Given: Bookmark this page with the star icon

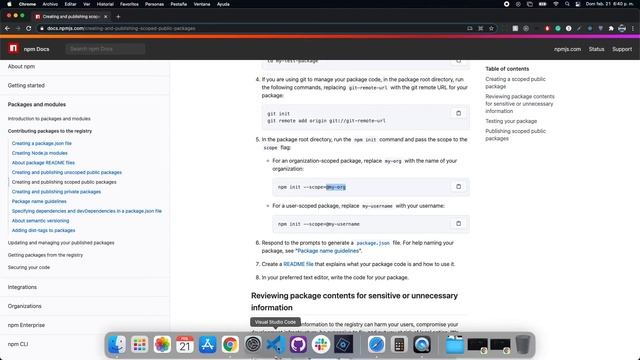Looking at the screenshot, I should (x=491, y=28).
